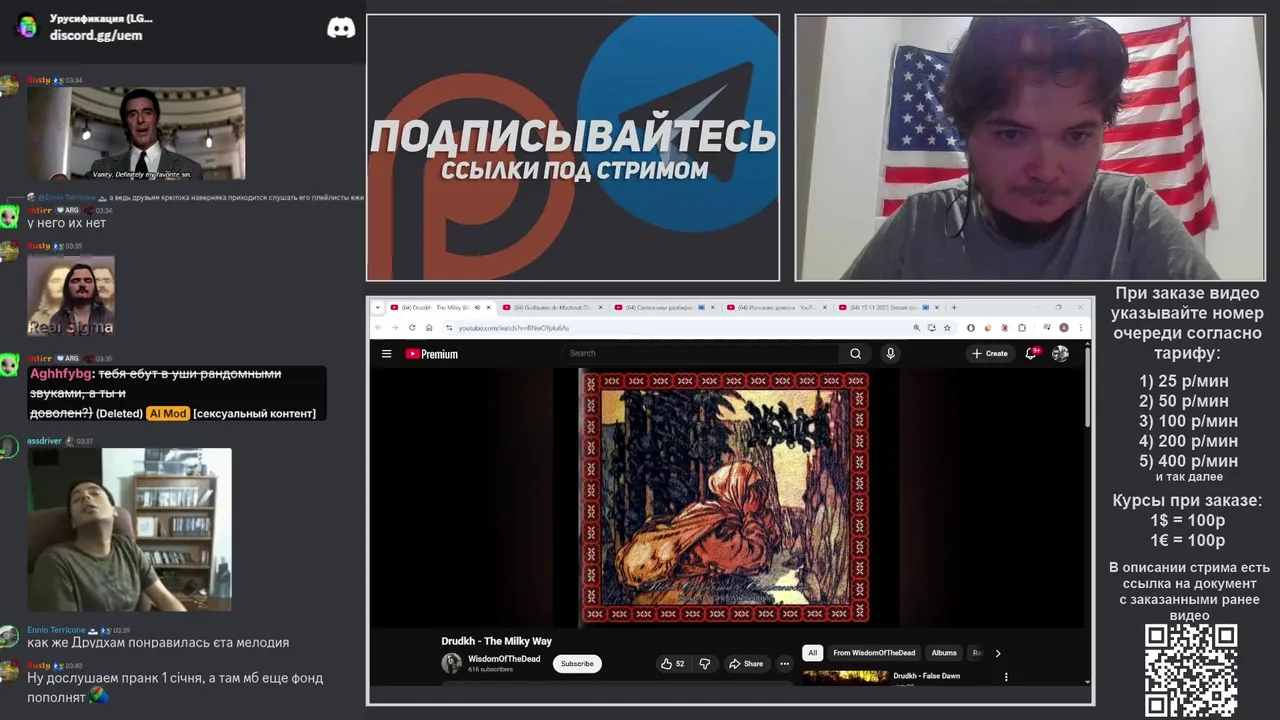
Task: Like the video with 52 likes
Action: pyautogui.click(x=672, y=663)
